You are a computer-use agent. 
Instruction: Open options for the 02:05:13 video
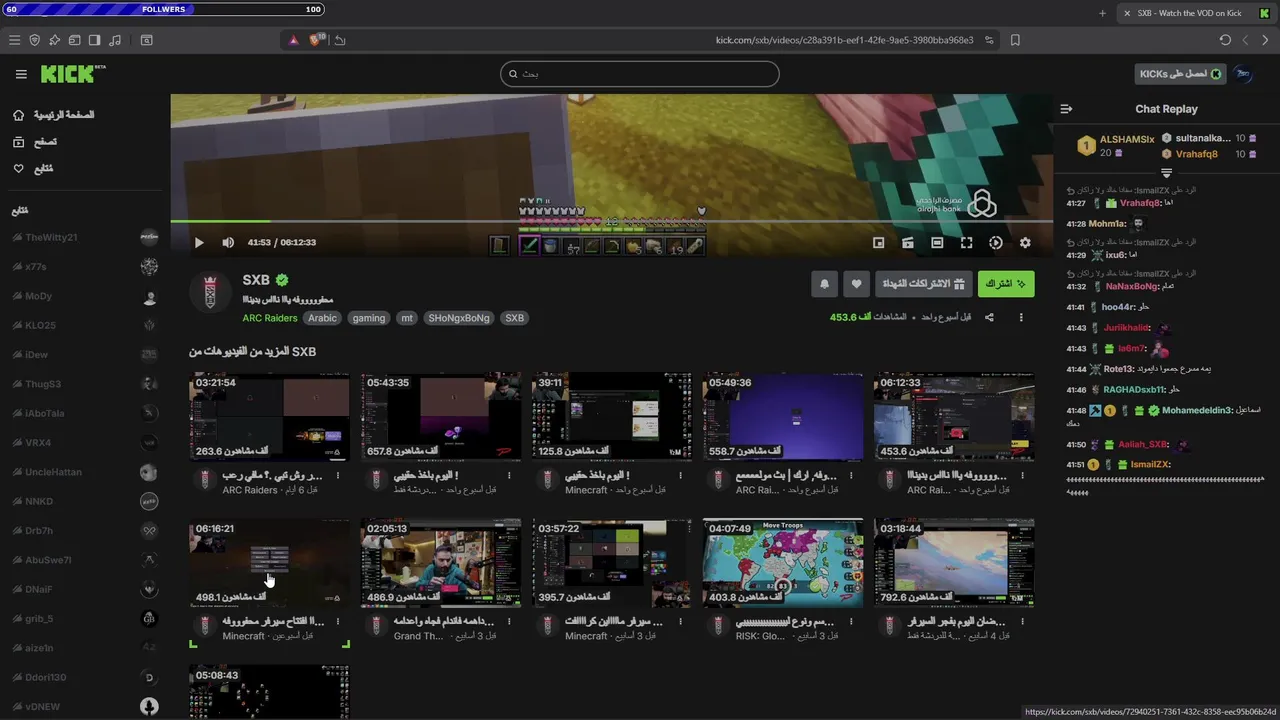pyautogui.click(x=509, y=621)
